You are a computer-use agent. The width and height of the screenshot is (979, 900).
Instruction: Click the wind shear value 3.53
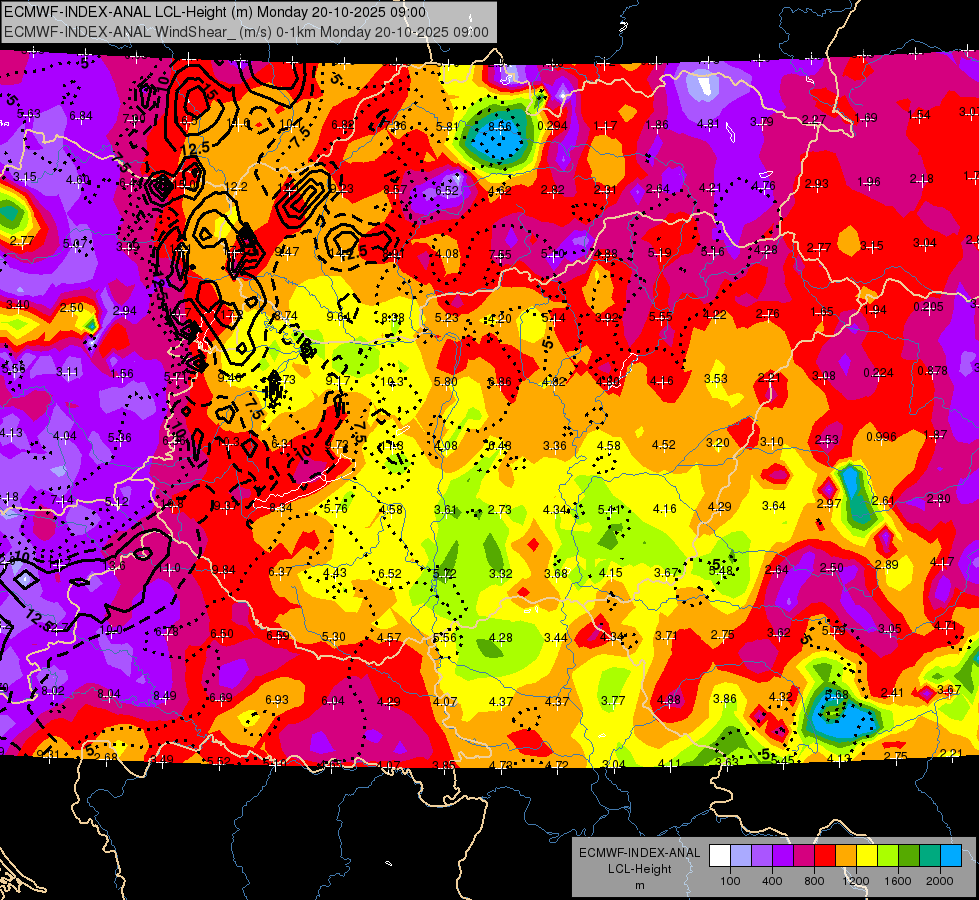tap(716, 378)
